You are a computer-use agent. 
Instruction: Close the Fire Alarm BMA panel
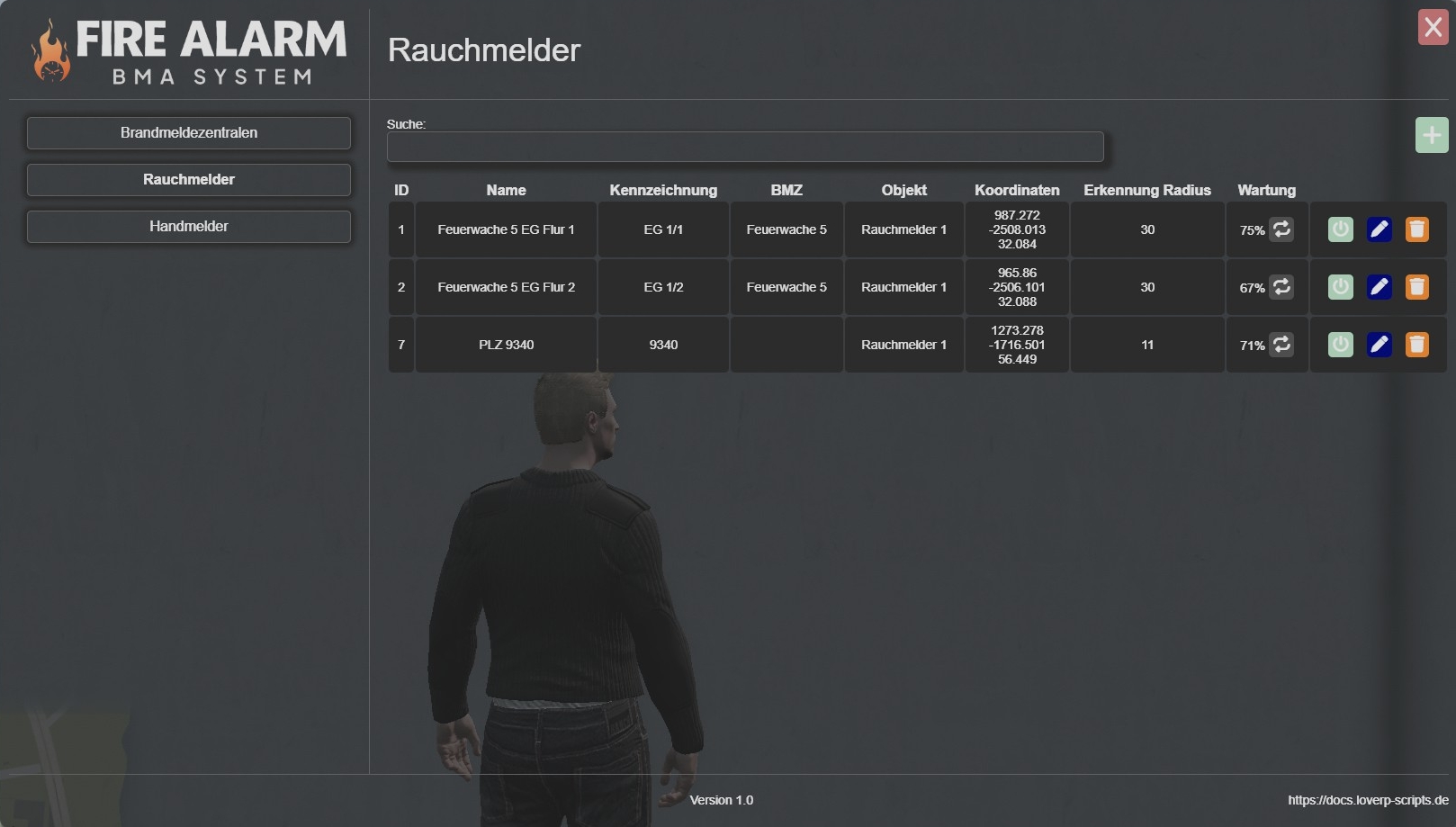tap(1434, 27)
